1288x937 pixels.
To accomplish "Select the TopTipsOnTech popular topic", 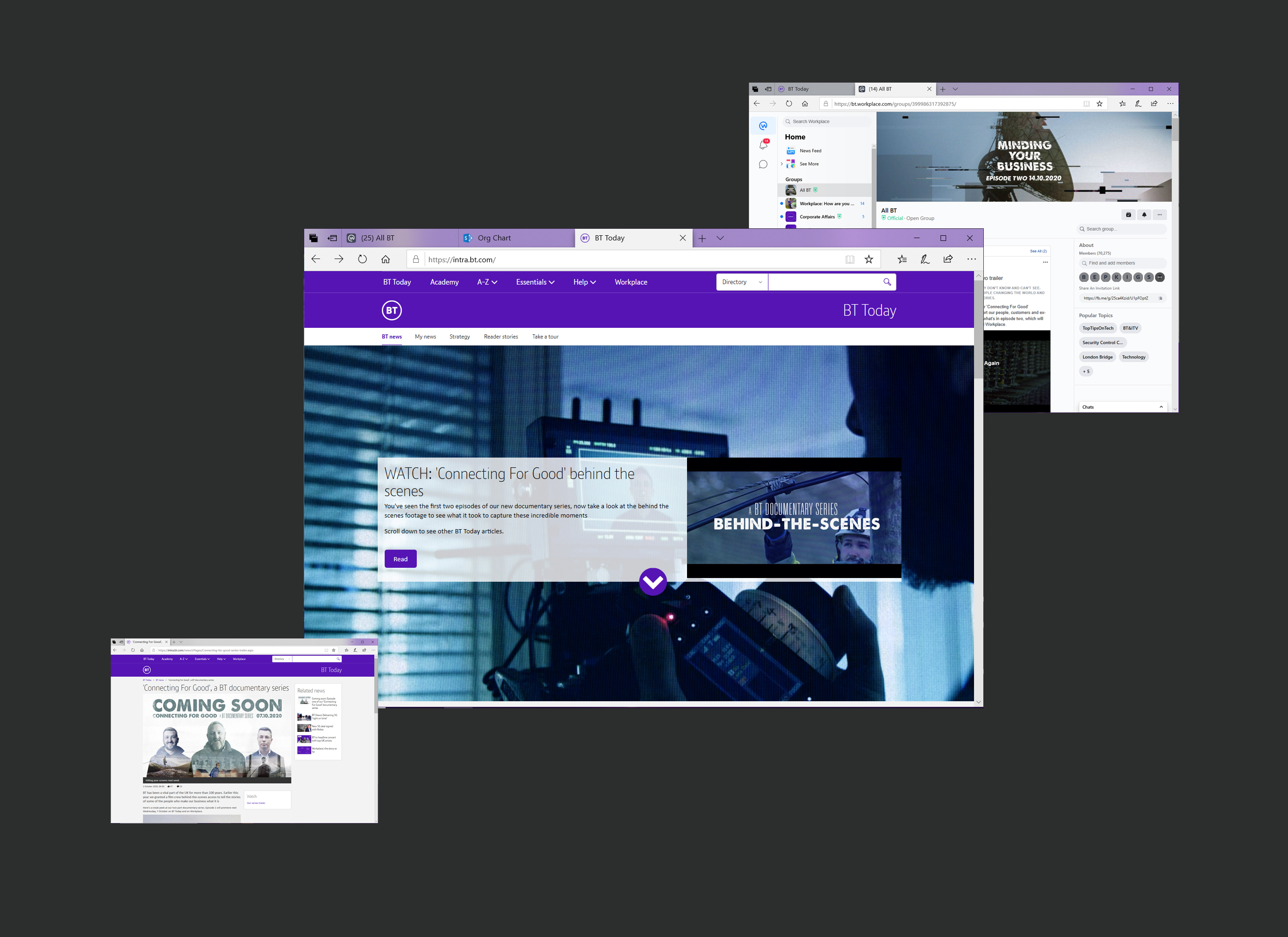I will pyautogui.click(x=1098, y=328).
